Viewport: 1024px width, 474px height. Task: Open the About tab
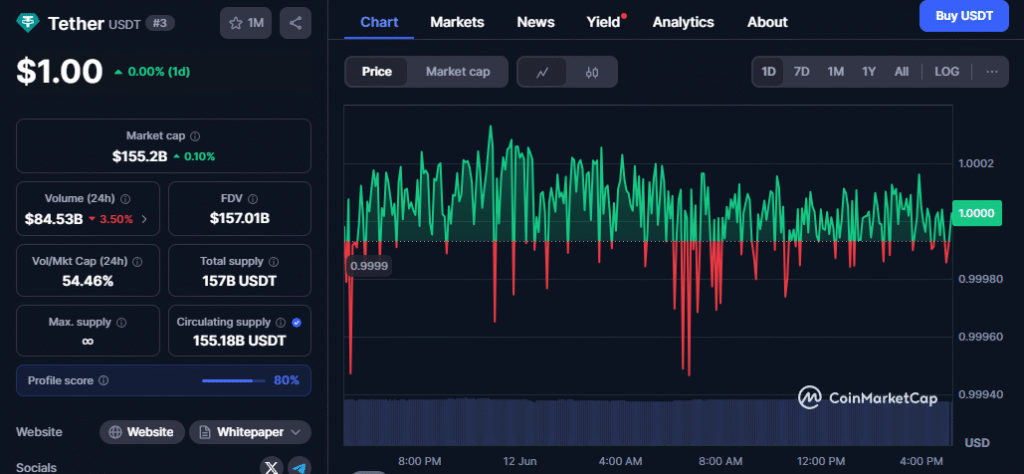pos(767,22)
